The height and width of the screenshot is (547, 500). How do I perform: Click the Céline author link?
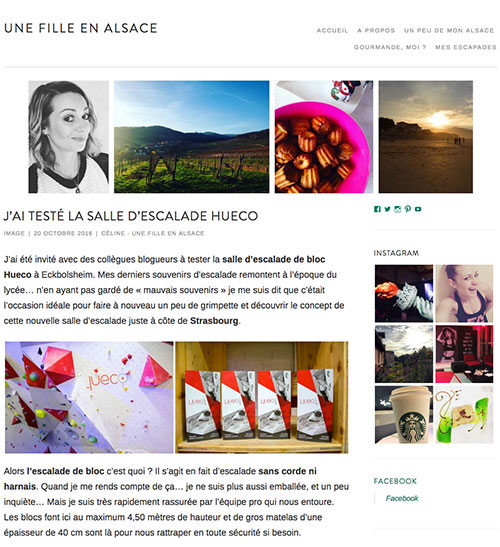coord(152,233)
